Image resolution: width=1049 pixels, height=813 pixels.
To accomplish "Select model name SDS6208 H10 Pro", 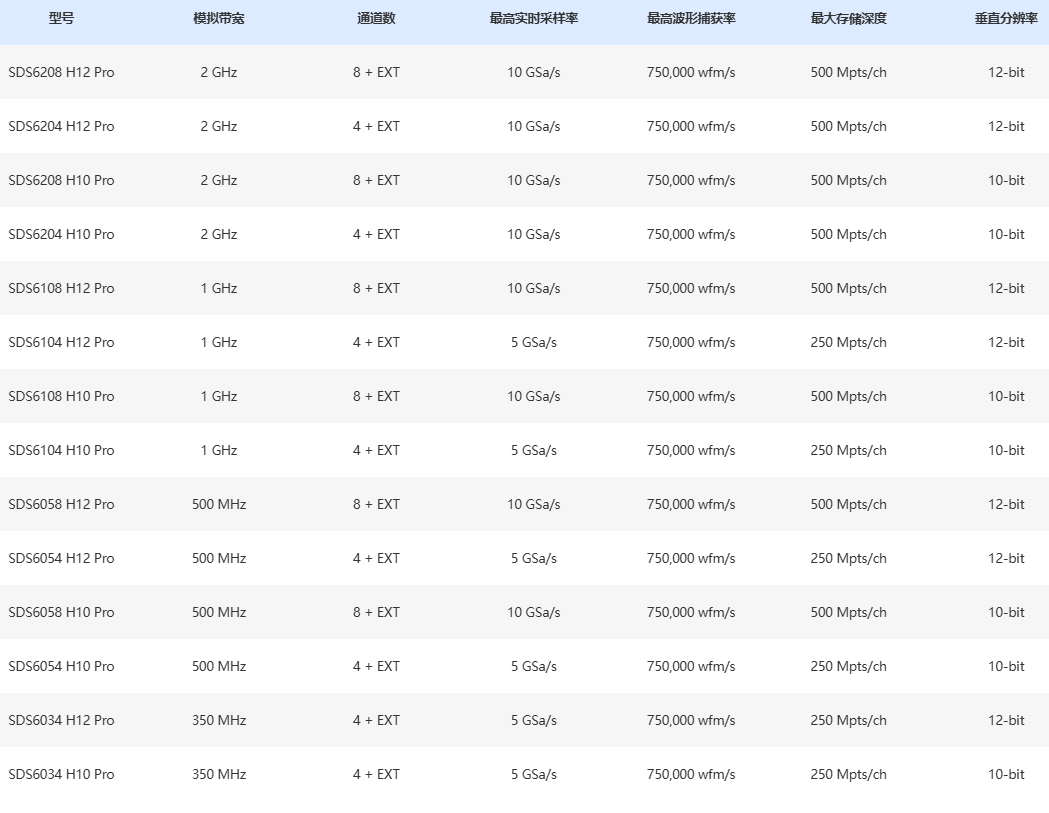I will (x=62, y=181).
